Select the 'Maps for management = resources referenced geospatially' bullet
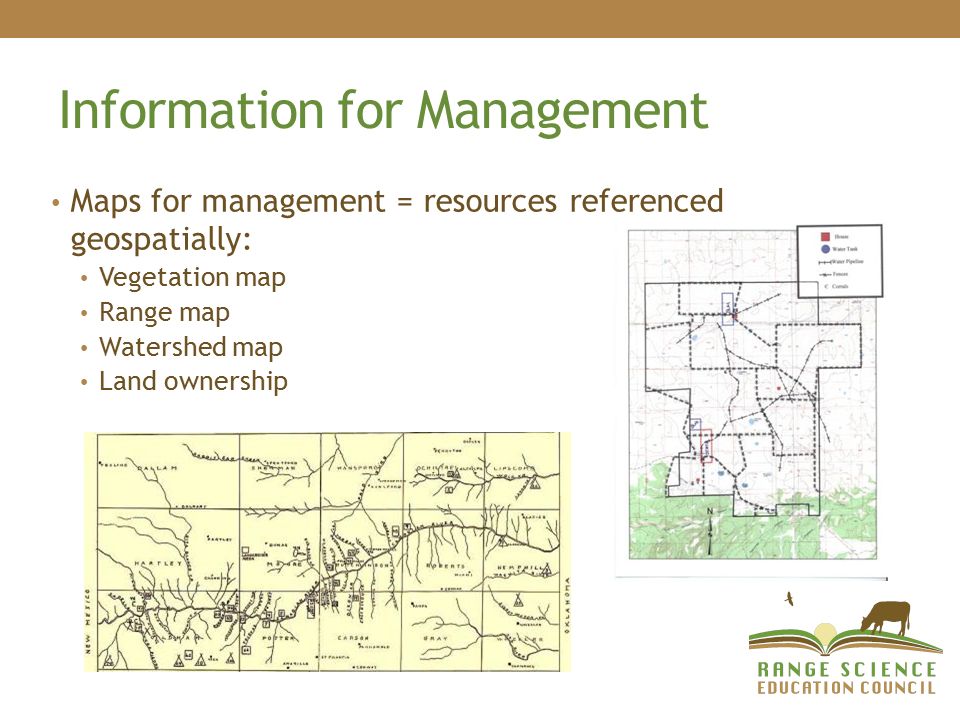Viewport: 960px width, 720px height. [397, 220]
